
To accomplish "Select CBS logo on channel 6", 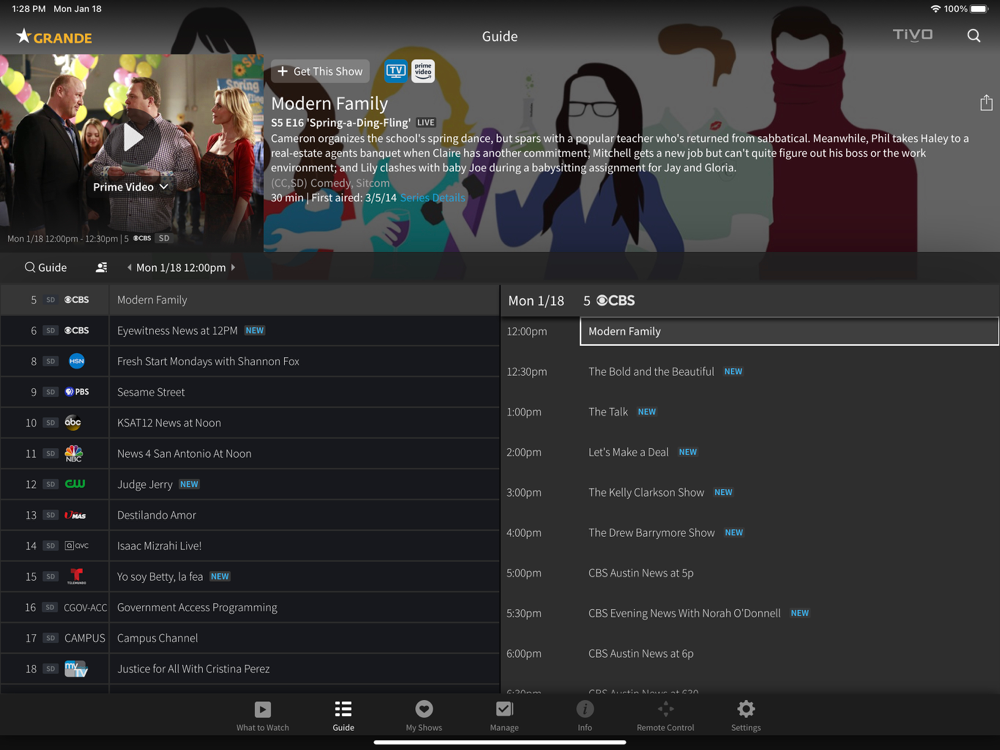I will tap(77, 330).
